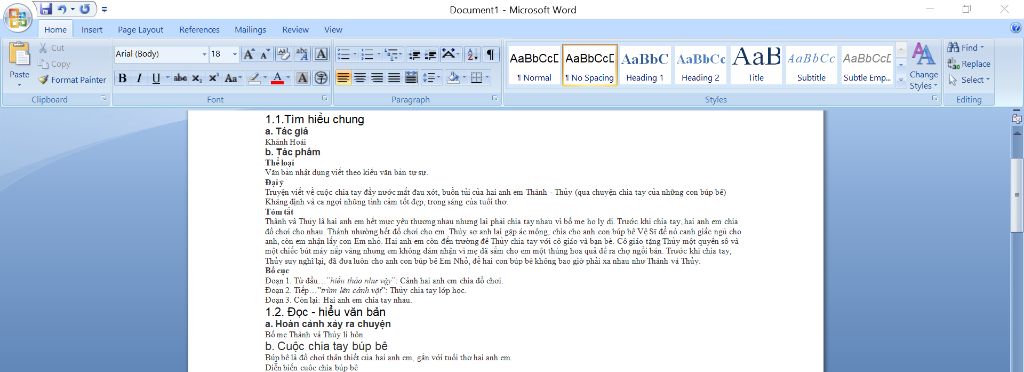Click the Character Border icon
This screenshot has width=1024, height=372.
321,54
